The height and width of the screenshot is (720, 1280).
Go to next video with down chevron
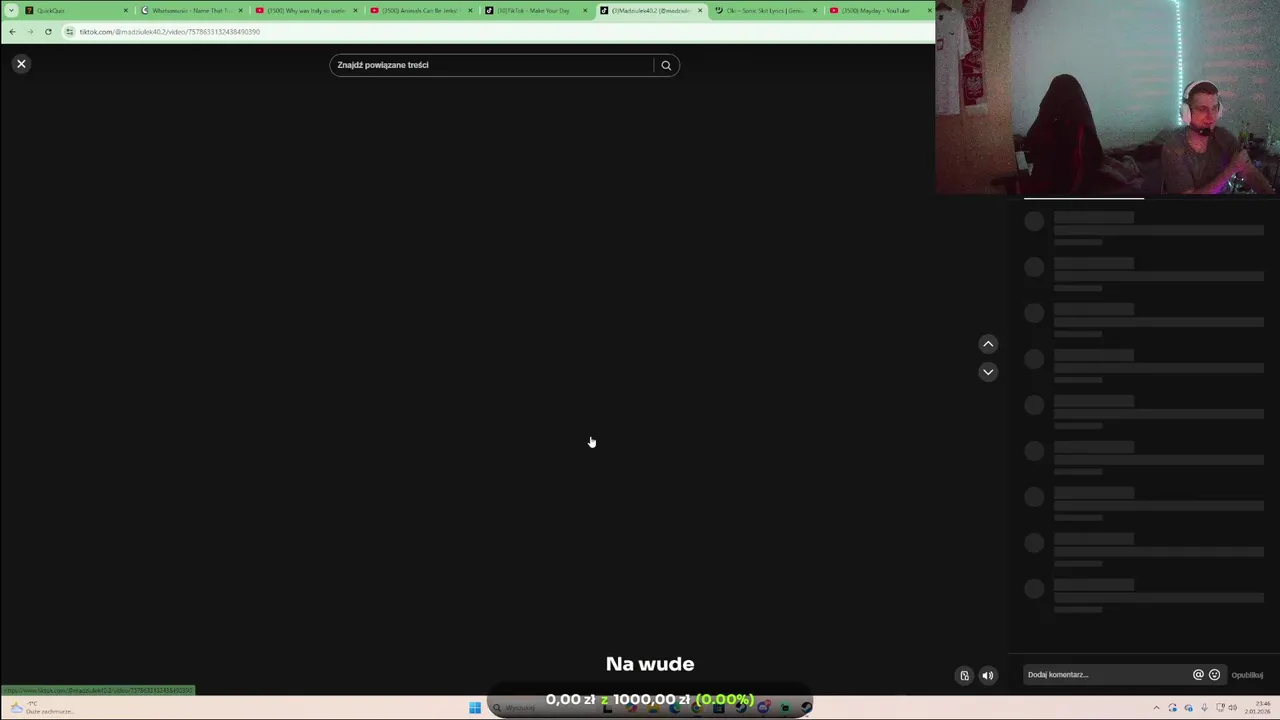pyautogui.click(x=988, y=372)
